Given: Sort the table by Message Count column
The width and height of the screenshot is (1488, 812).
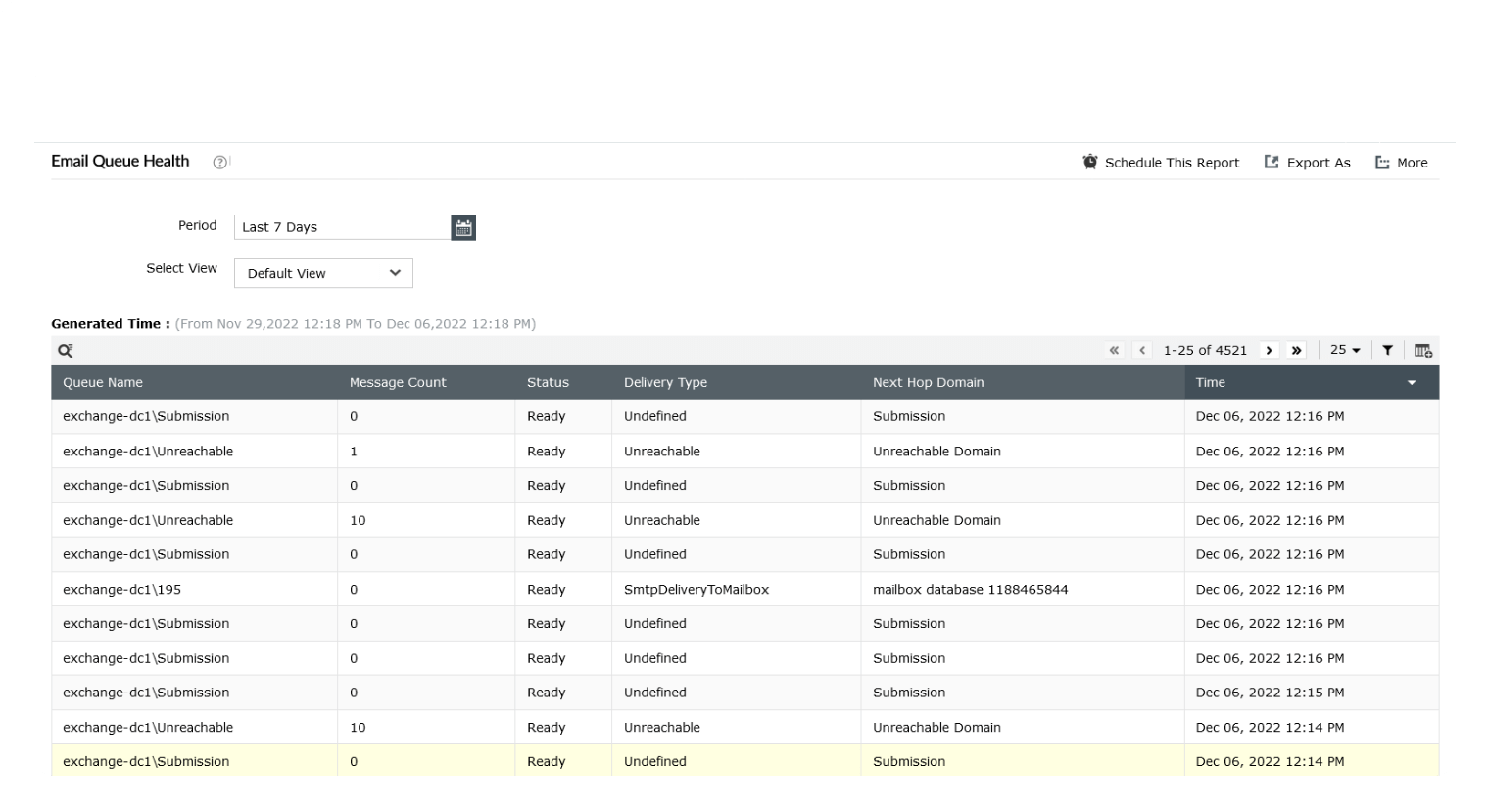Looking at the screenshot, I should point(398,382).
